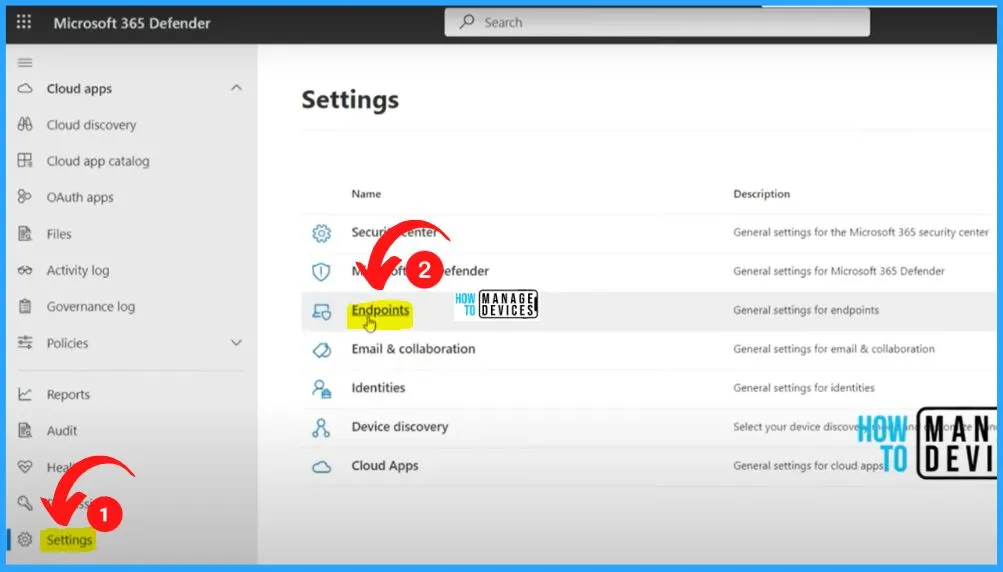This screenshot has height=572, width=1003.
Task: Click the Activity log glasses icon
Action: coord(25,270)
